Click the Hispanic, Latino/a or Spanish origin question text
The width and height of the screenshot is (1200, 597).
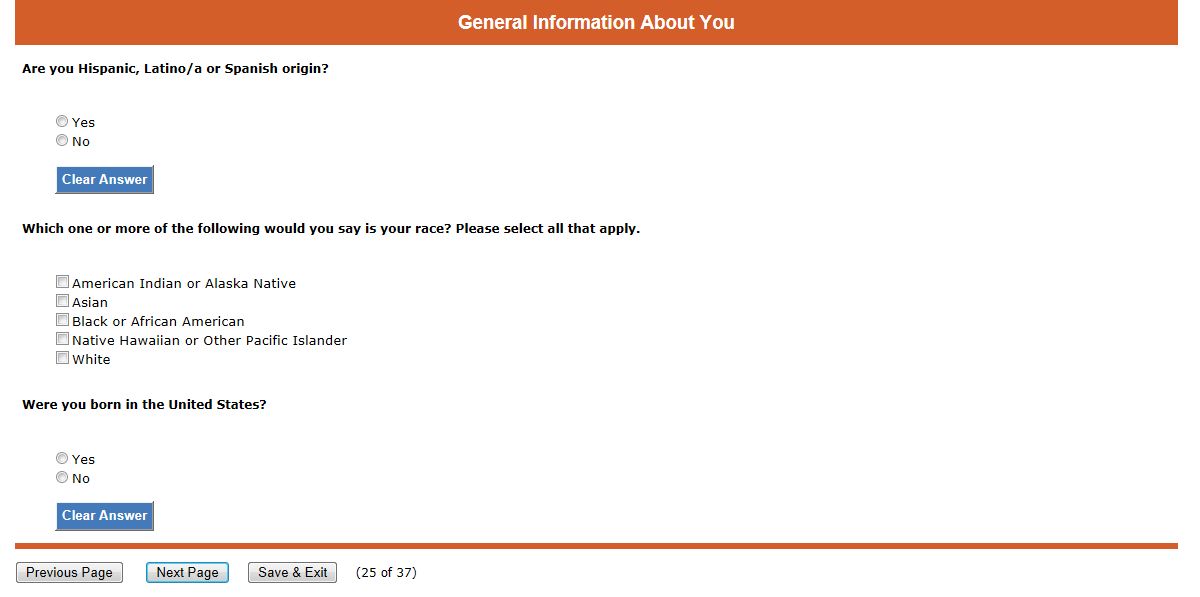(175, 69)
